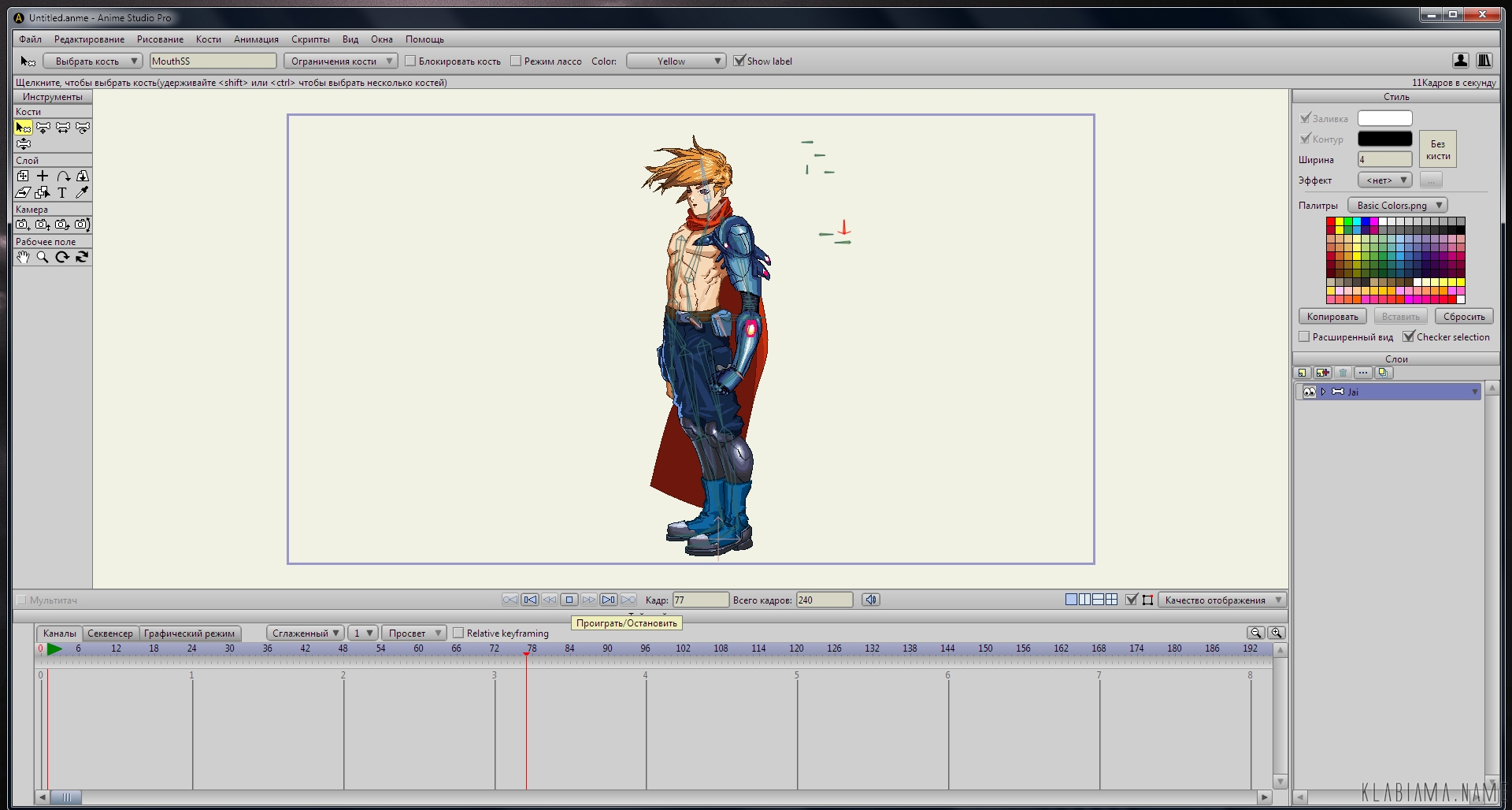The height and width of the screenshot is (810, 1512).
Task: Switch to the Секвенсер tab
Action: (110, 634)
